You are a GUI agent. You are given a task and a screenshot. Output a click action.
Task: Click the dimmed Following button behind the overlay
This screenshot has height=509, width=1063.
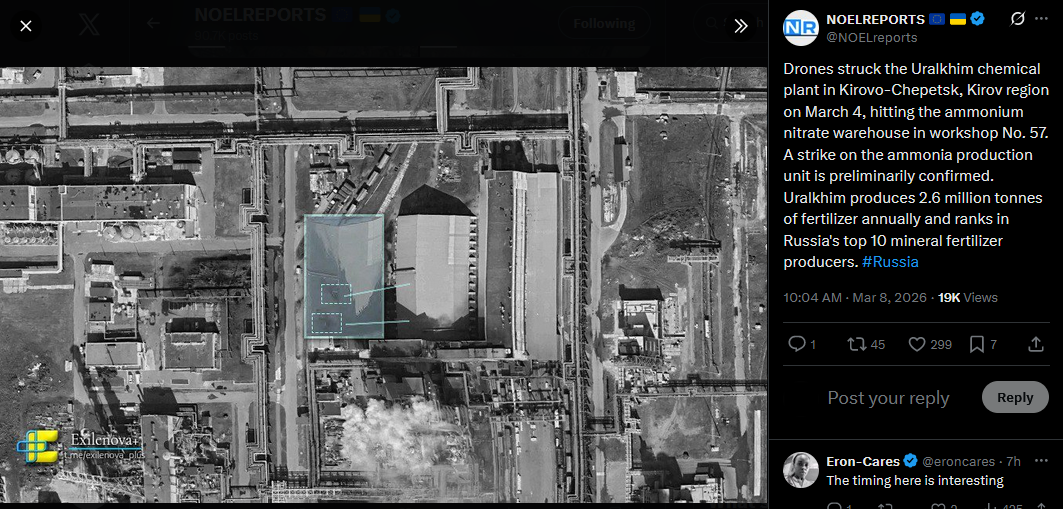(x=604, y=24)
